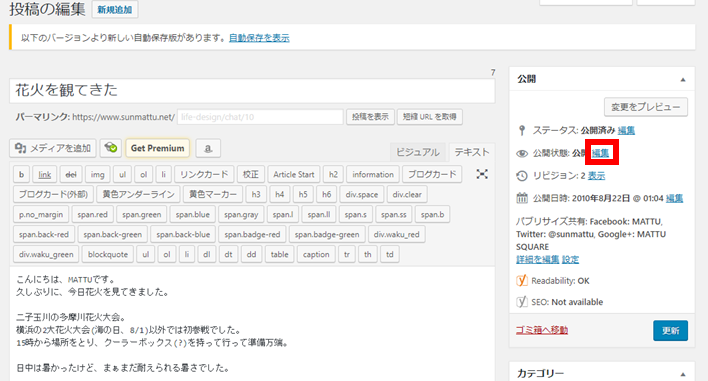
Task: Show revisions via the 表示 link
Action: pos(596,176)
